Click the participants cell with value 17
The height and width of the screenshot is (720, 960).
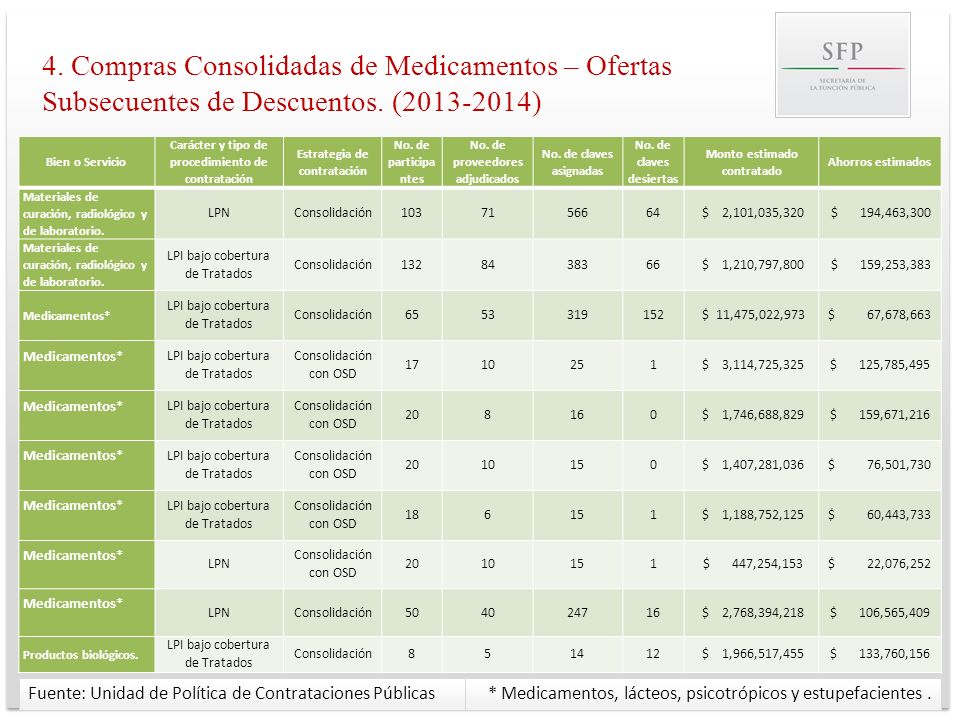(x=411, y=365)
